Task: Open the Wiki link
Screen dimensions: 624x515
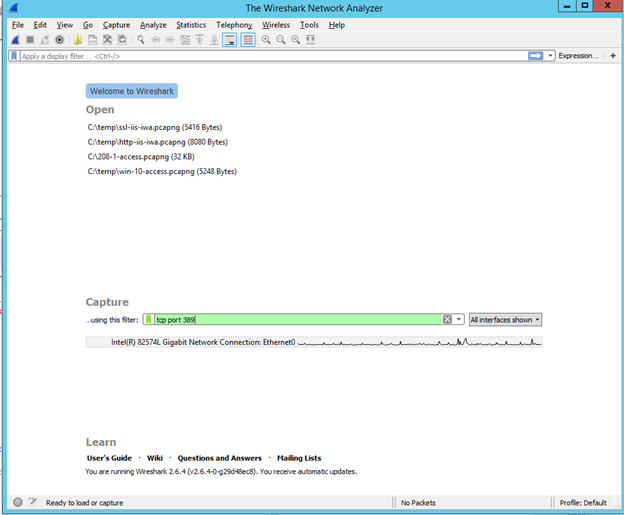Action: [x=155, y=458]
